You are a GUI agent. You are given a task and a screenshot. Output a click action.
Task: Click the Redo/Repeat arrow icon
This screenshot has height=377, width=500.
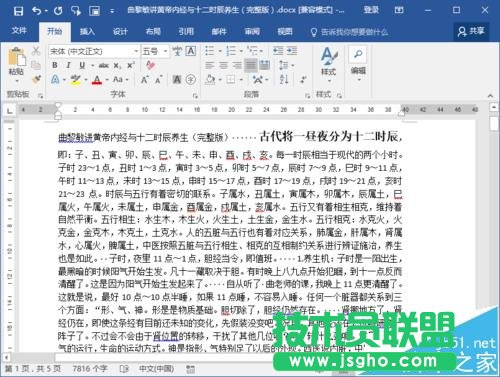(x=58, y=11)
